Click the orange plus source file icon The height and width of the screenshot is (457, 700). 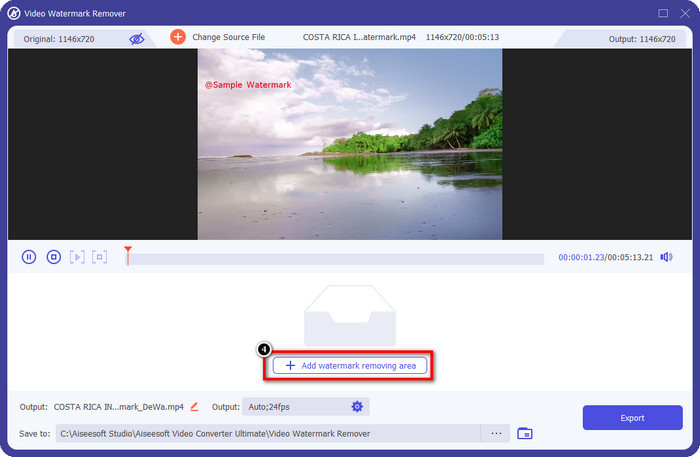(177, 37)
